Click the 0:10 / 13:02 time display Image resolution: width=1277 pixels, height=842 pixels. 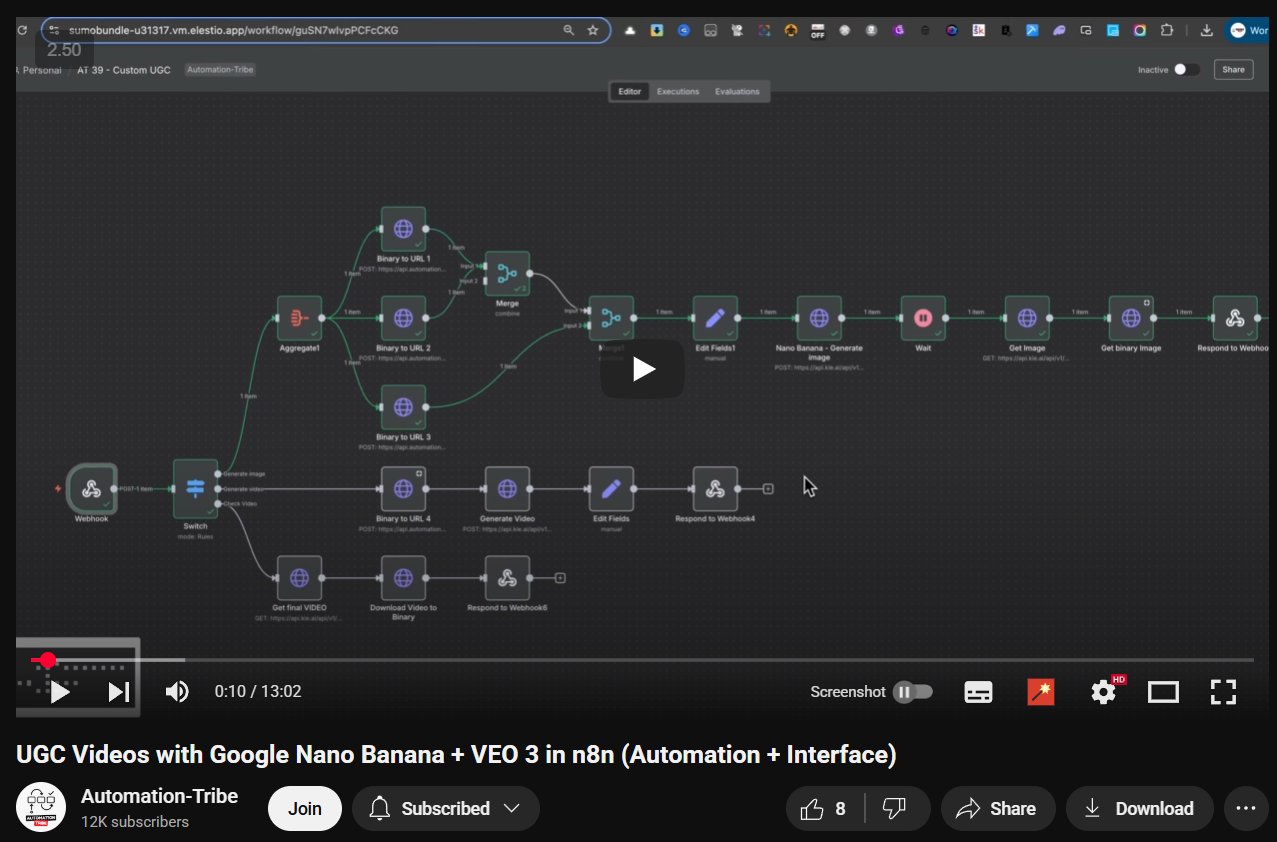[258, 692]
